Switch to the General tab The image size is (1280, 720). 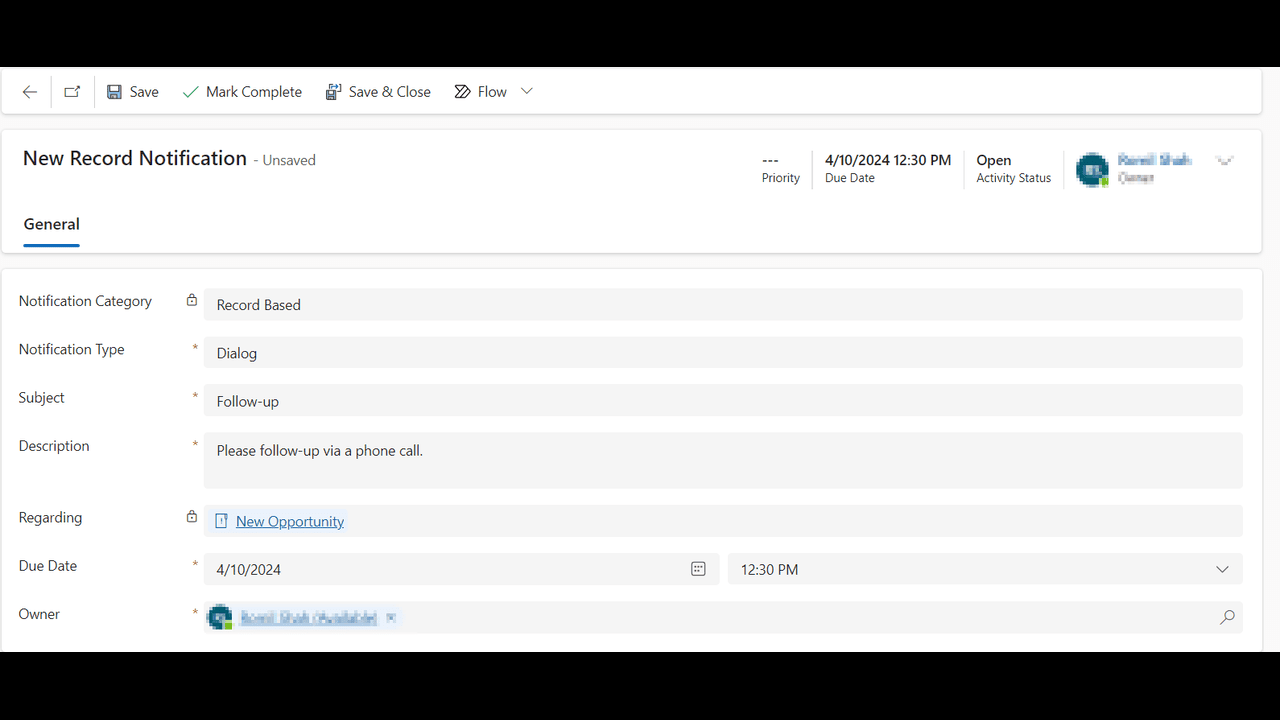click(x=52, y=224)
